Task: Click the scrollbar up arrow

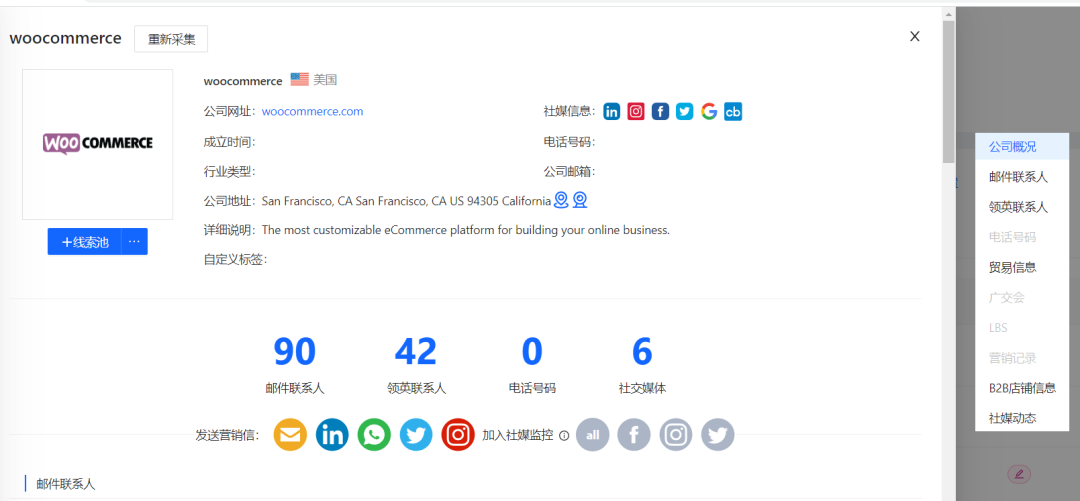Action: 948,14
